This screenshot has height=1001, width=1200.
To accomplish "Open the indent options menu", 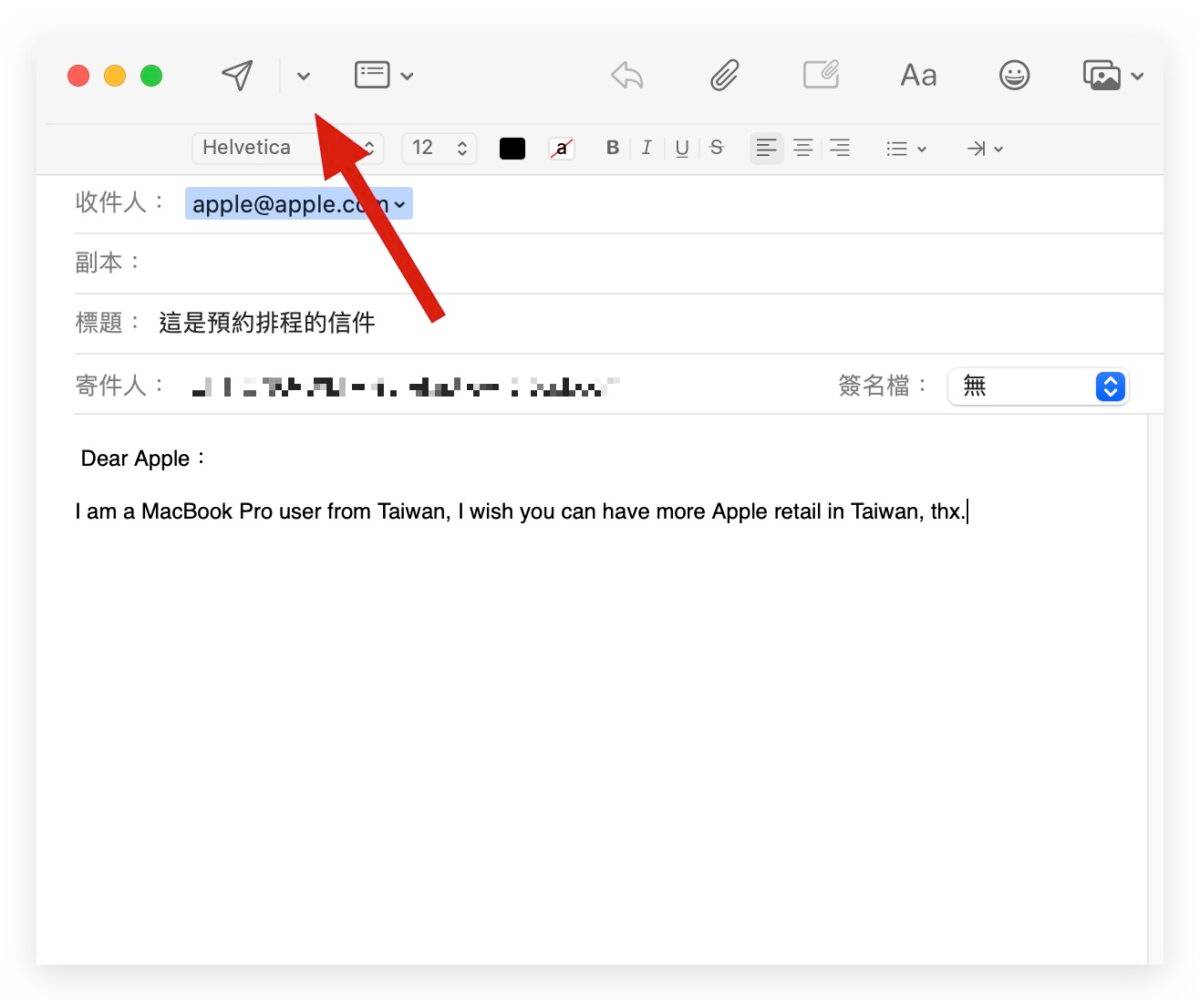I will pyautogui.click(x=984, y=148).
